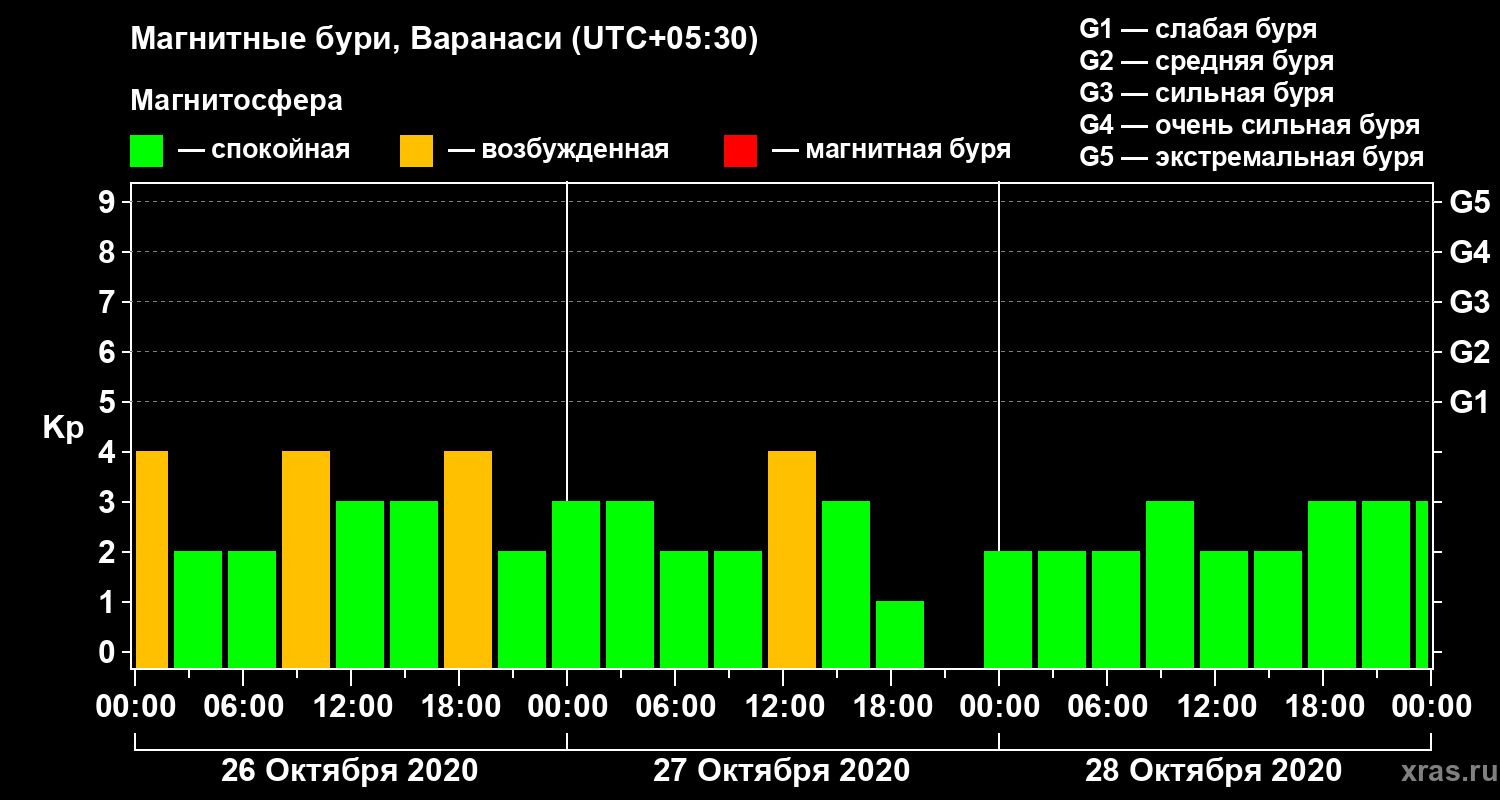Click the 'G2' label on right axis
This screenshot has height=800, width=1500.
coord(1469,353)
